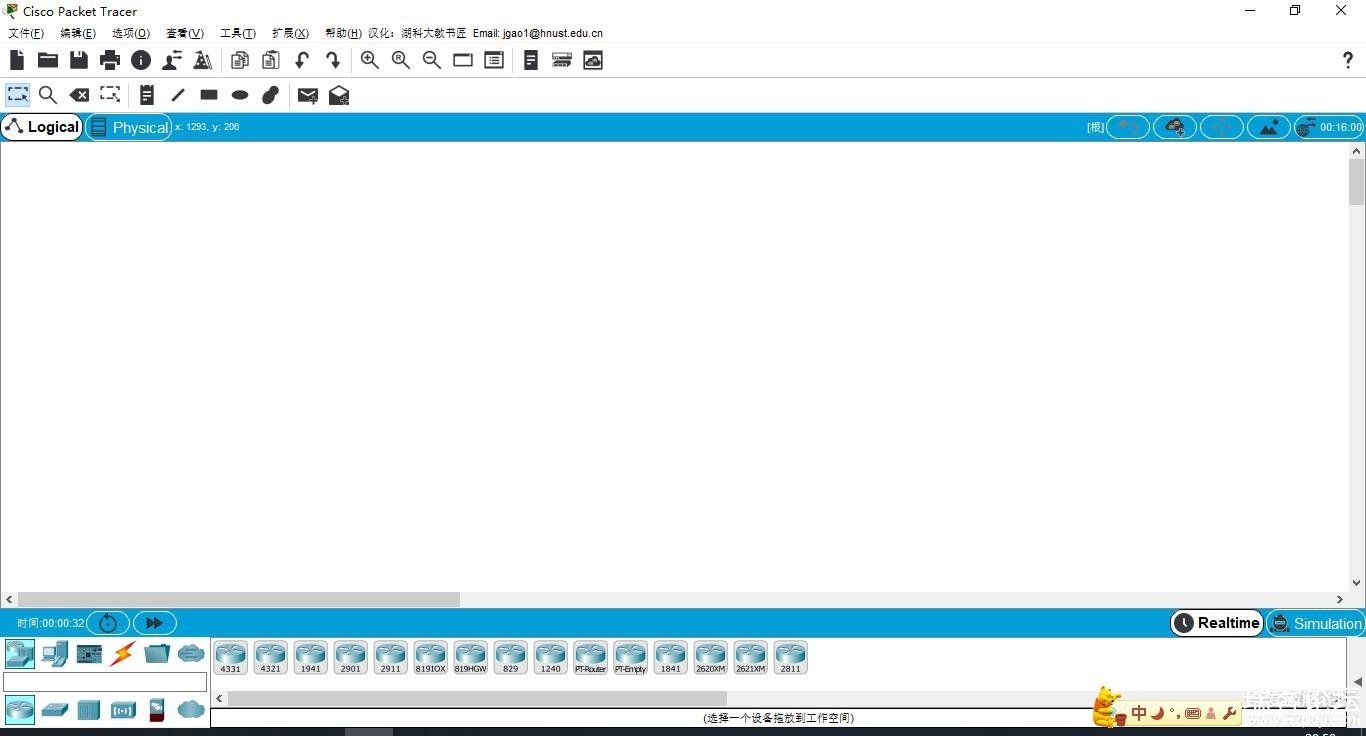Redo the action with the Redo arrow
Image resolution: width=1366 pixels, height=736 pixels.
333,60
